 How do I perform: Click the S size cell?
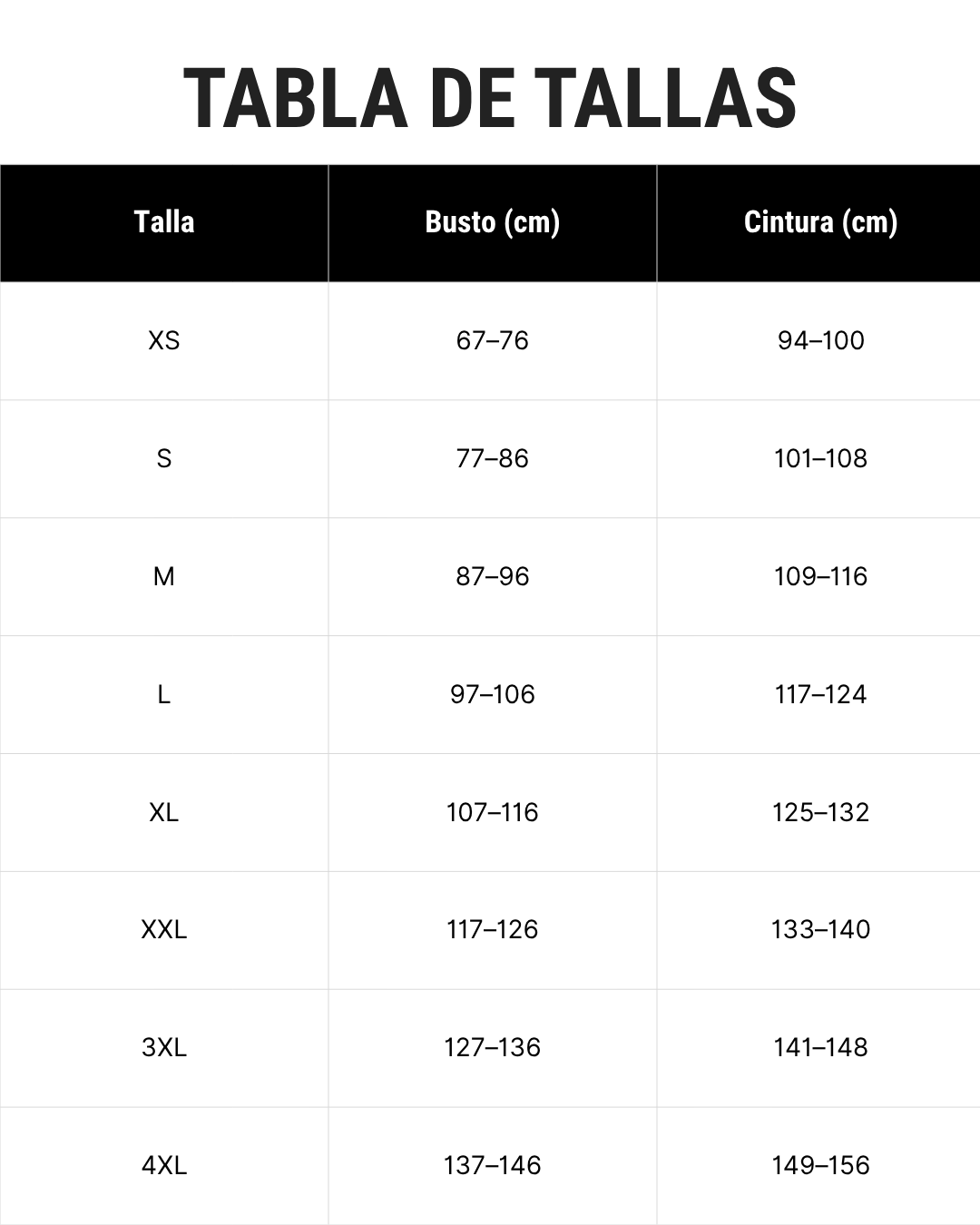click(164, 458)
